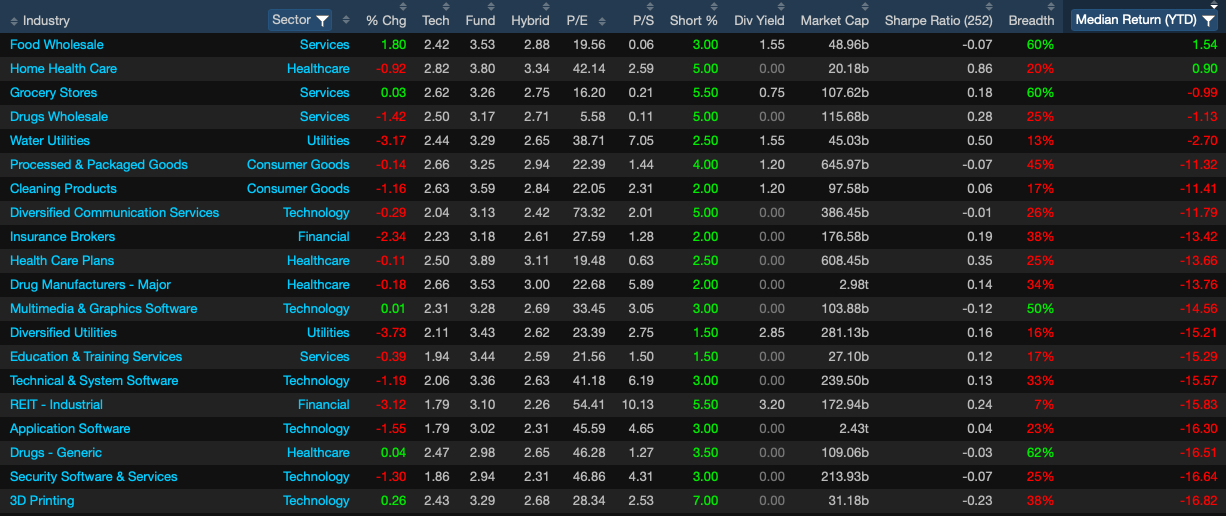Open the Cleaning Products industry link

63,189
